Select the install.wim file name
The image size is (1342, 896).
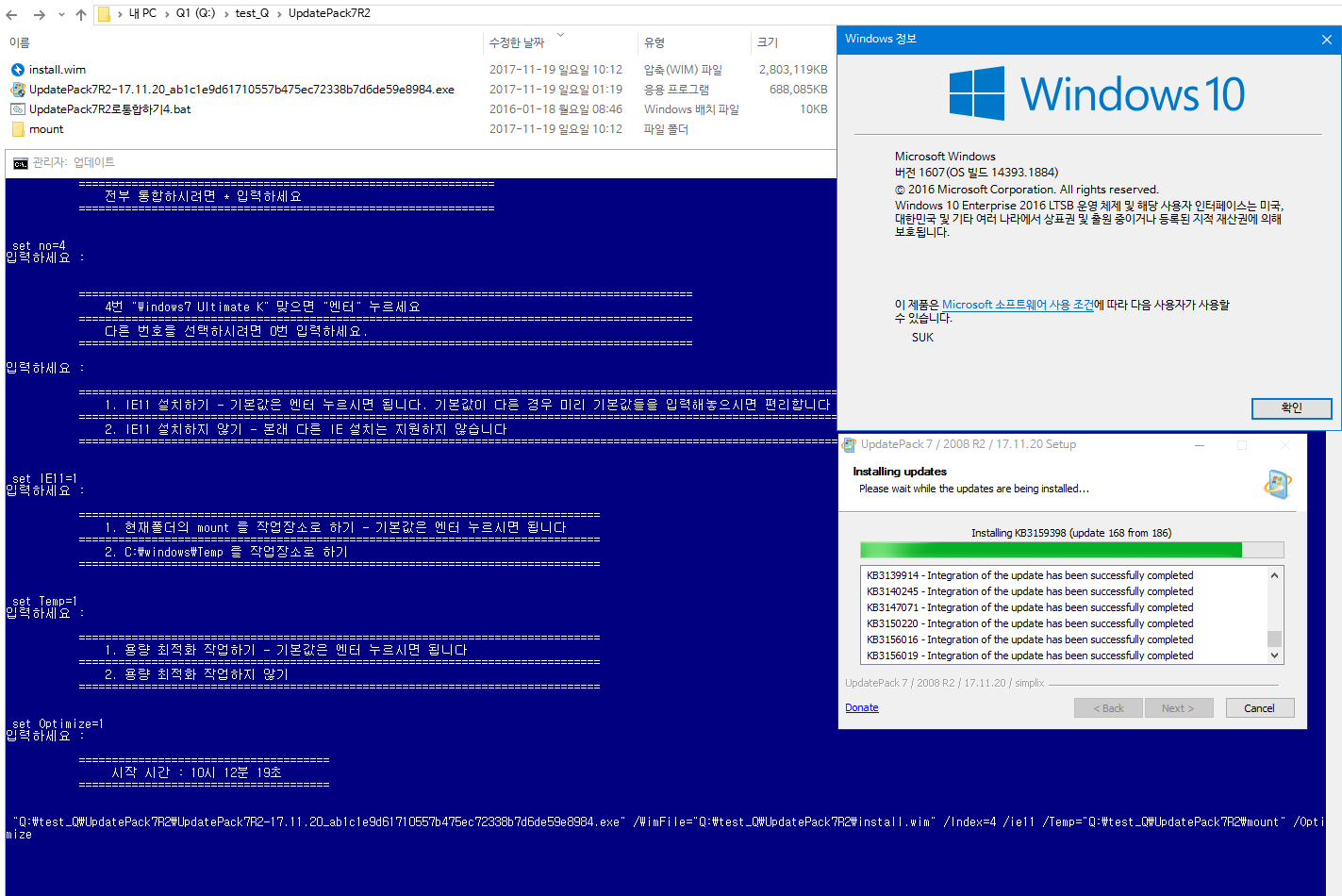point(58,70)
